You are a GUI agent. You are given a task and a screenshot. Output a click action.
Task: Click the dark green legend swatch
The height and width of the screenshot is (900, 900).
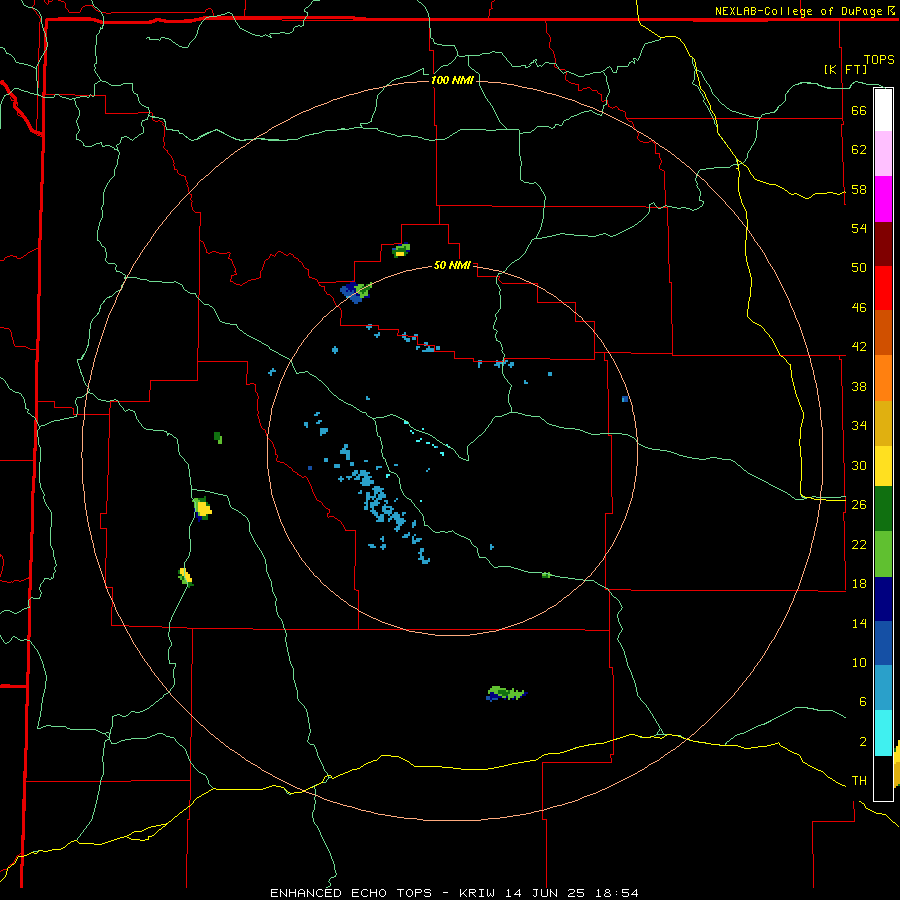883,509
